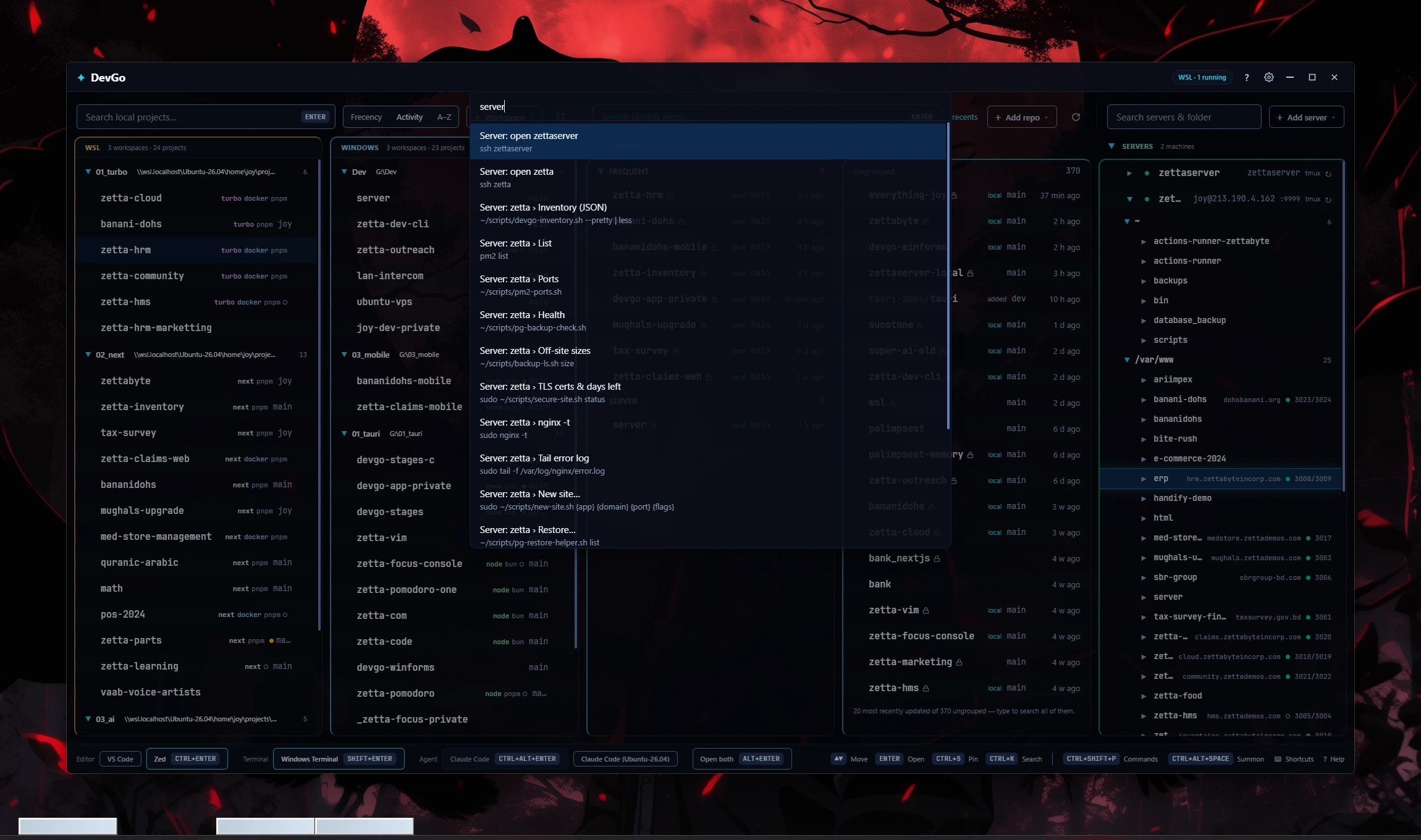Image resolution: width=1421 pixels, height=840 pixels.
Task: Expand the erp folder under /var/www
Action: 1144,479
